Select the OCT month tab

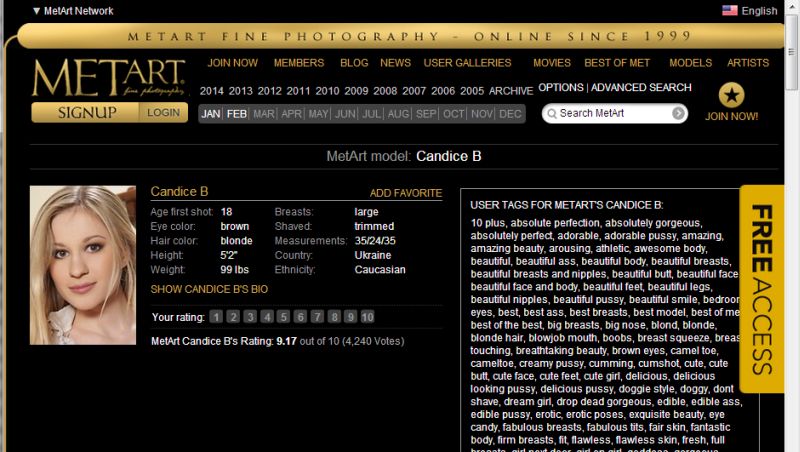point(454,114)
